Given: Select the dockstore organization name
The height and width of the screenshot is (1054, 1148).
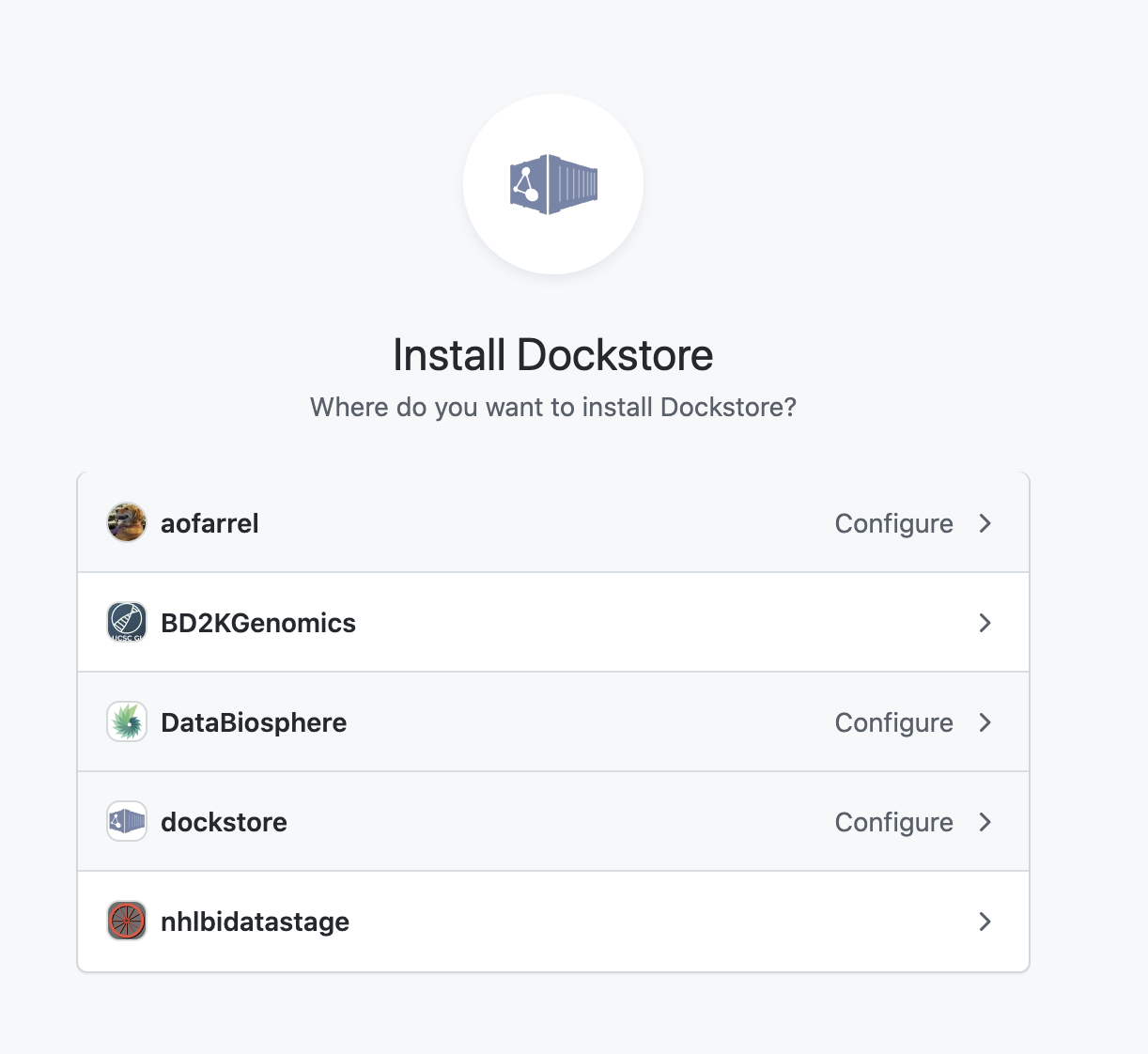Looking at the screenshot, I should click(224, 822).
